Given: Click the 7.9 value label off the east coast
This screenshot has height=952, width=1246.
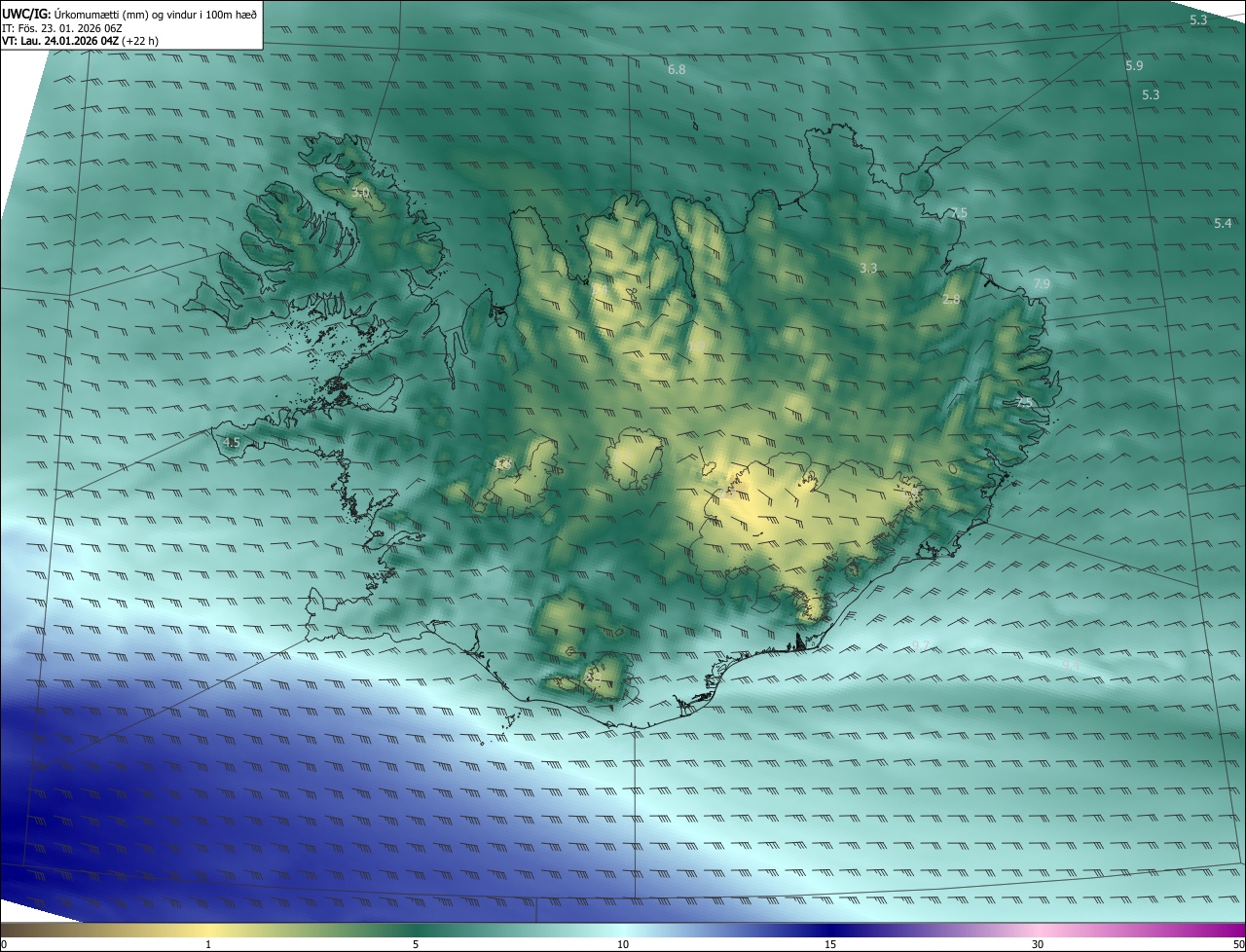Looking at the screenshot, I should (1041, 284).
